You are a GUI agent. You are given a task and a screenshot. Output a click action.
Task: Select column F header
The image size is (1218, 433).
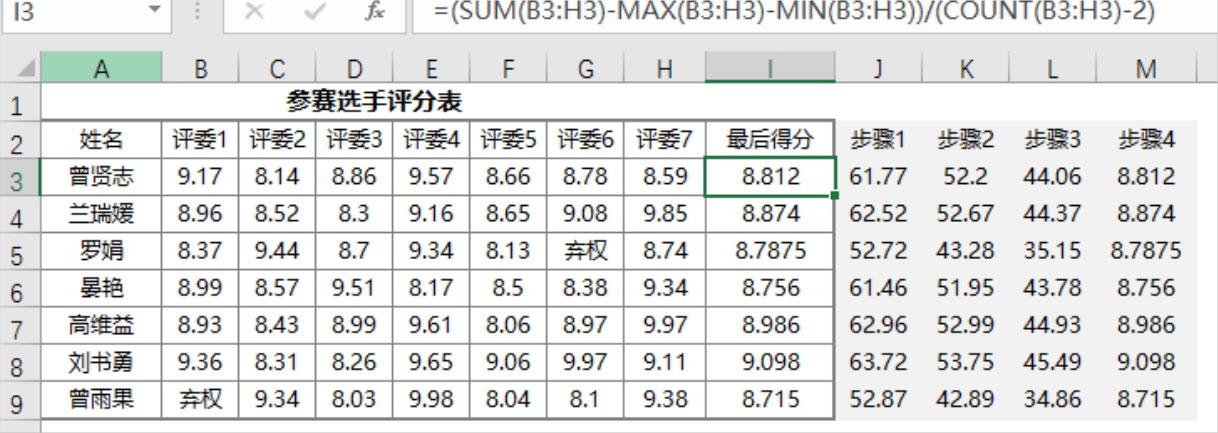pos(508,69)
